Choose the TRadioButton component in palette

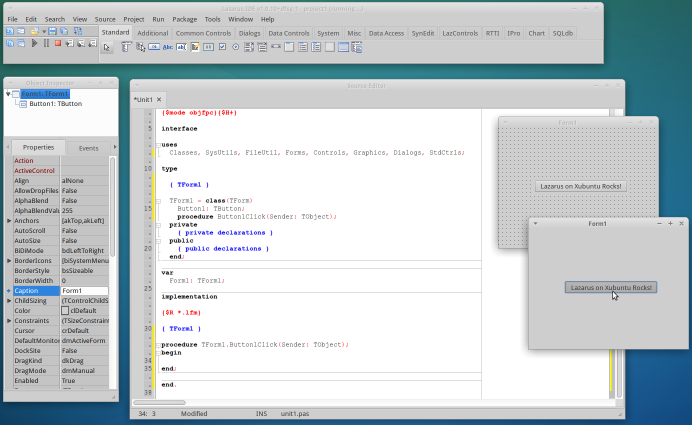point(236,46)
